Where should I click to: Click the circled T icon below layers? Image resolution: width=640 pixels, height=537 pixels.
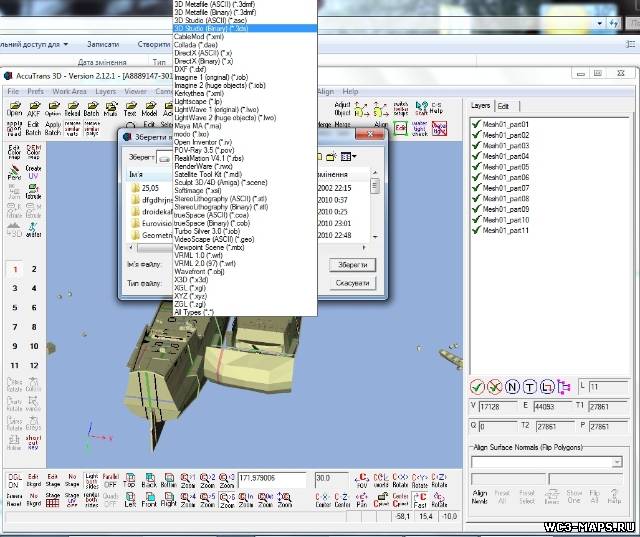(530, 386)
